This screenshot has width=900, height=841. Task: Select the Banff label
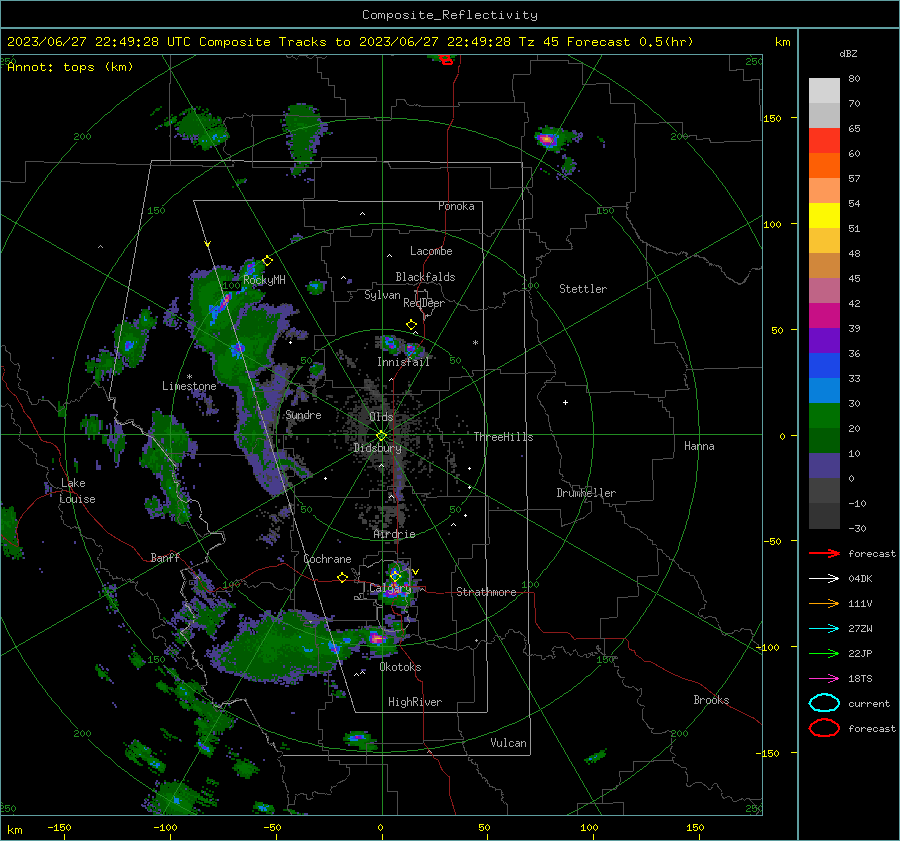[x=165, y=557]
